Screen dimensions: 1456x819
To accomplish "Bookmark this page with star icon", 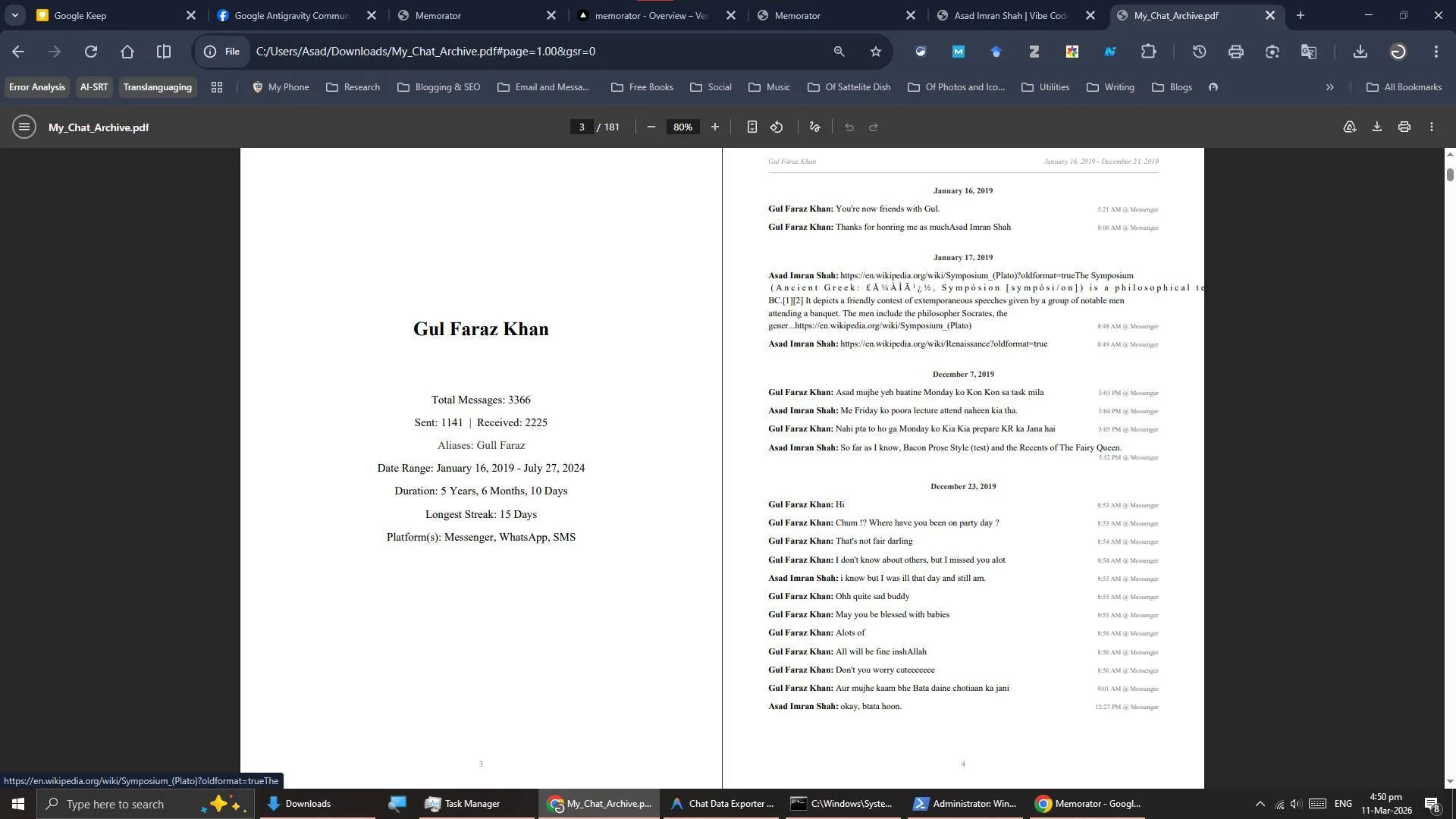I will pos(876,52).
